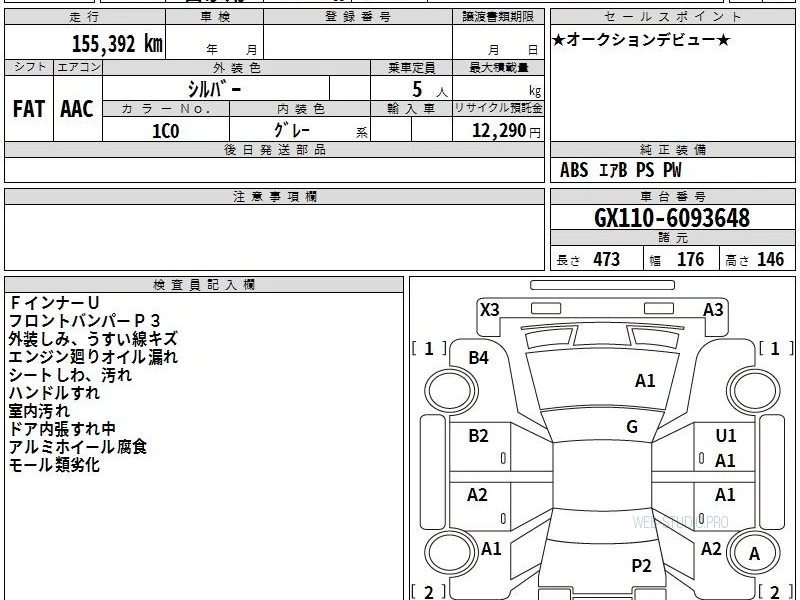The image size is (800, 600).
Task: Select the 最大積載量 header
Action: point(498,68)
